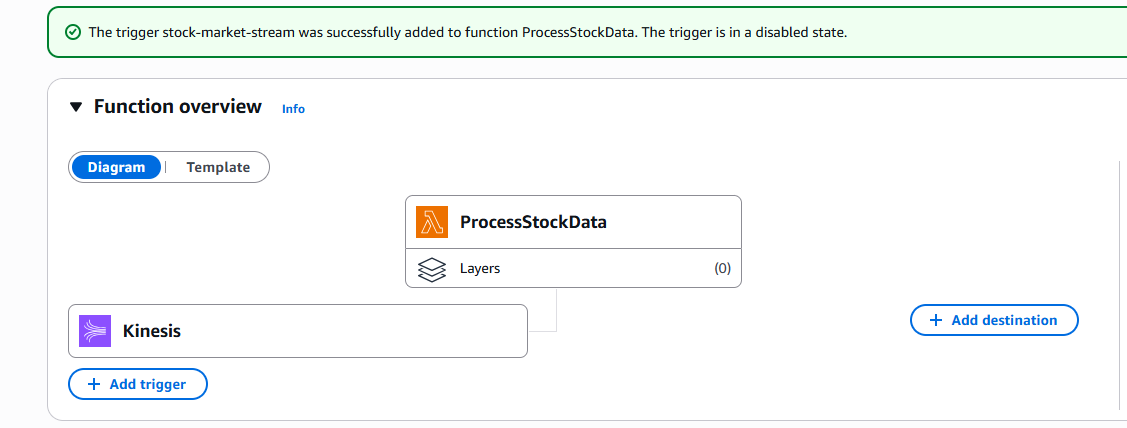Click the stacked Layers icon
Image resolution: width=1127 pixels, height=428 pixels.
click(431, 269)
